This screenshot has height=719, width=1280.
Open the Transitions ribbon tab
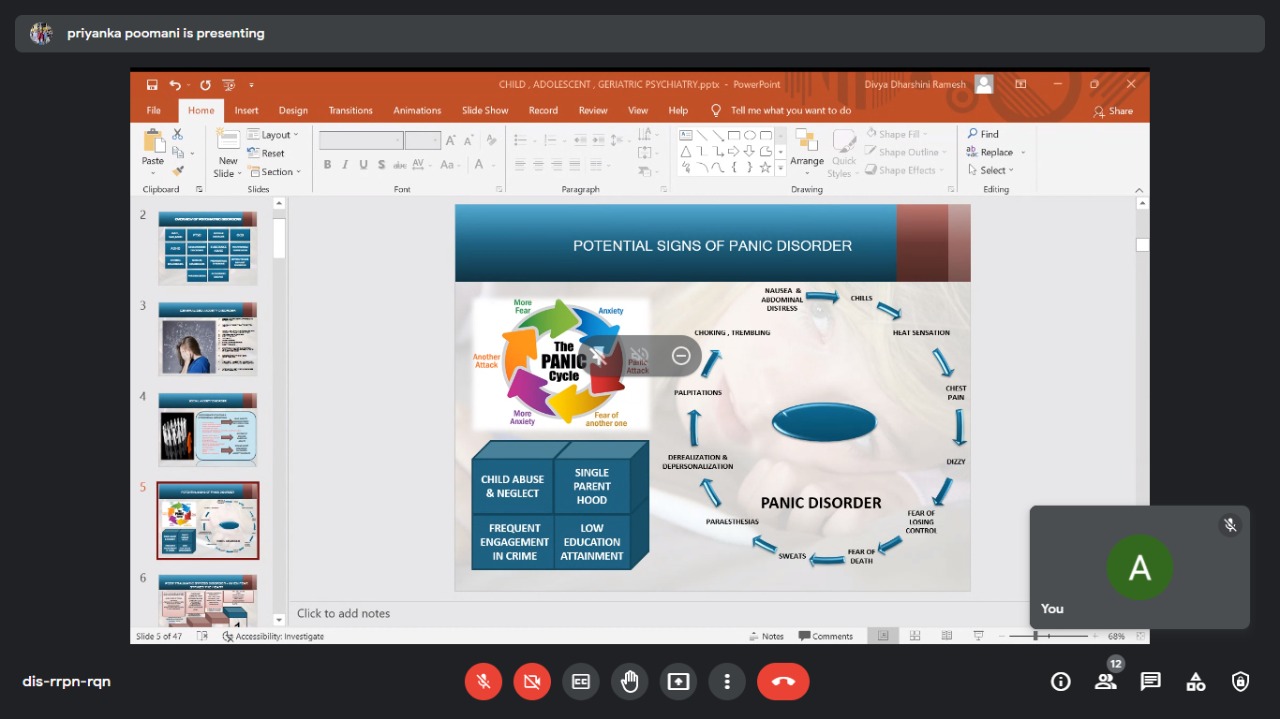[350, 111]
